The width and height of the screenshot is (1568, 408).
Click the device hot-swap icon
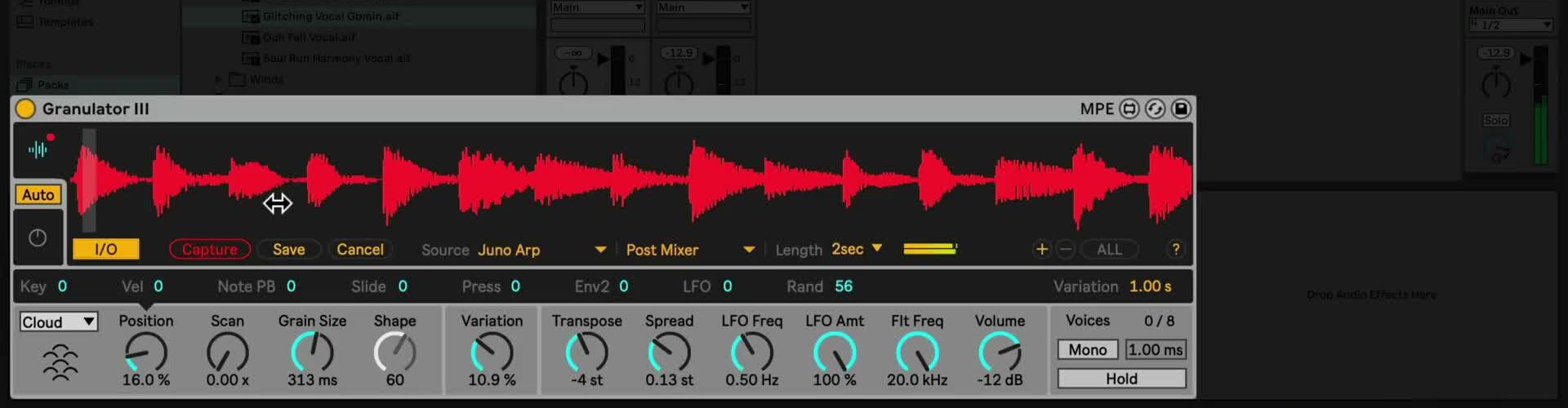click(x=1129, y=109)
